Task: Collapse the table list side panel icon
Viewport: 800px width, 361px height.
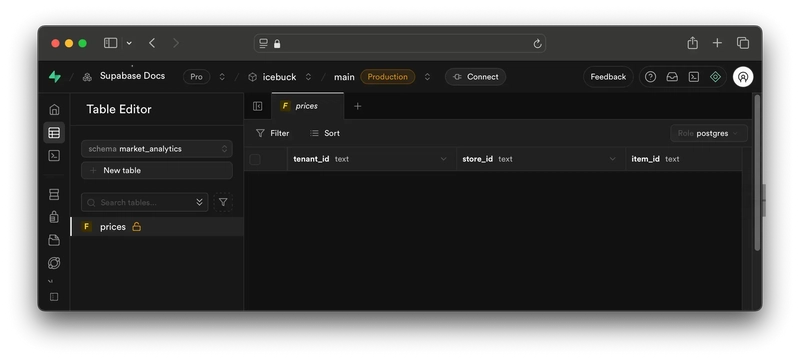Action: point(258,106)
